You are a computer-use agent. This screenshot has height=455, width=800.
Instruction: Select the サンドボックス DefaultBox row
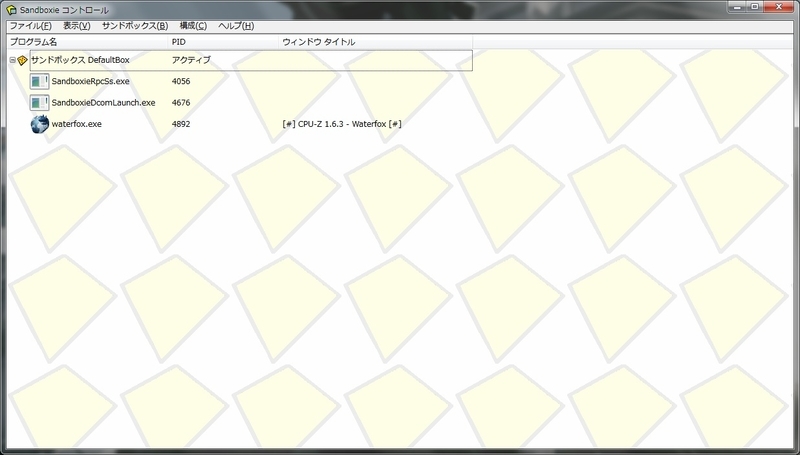pyautogui.click(x=251, y=60)
